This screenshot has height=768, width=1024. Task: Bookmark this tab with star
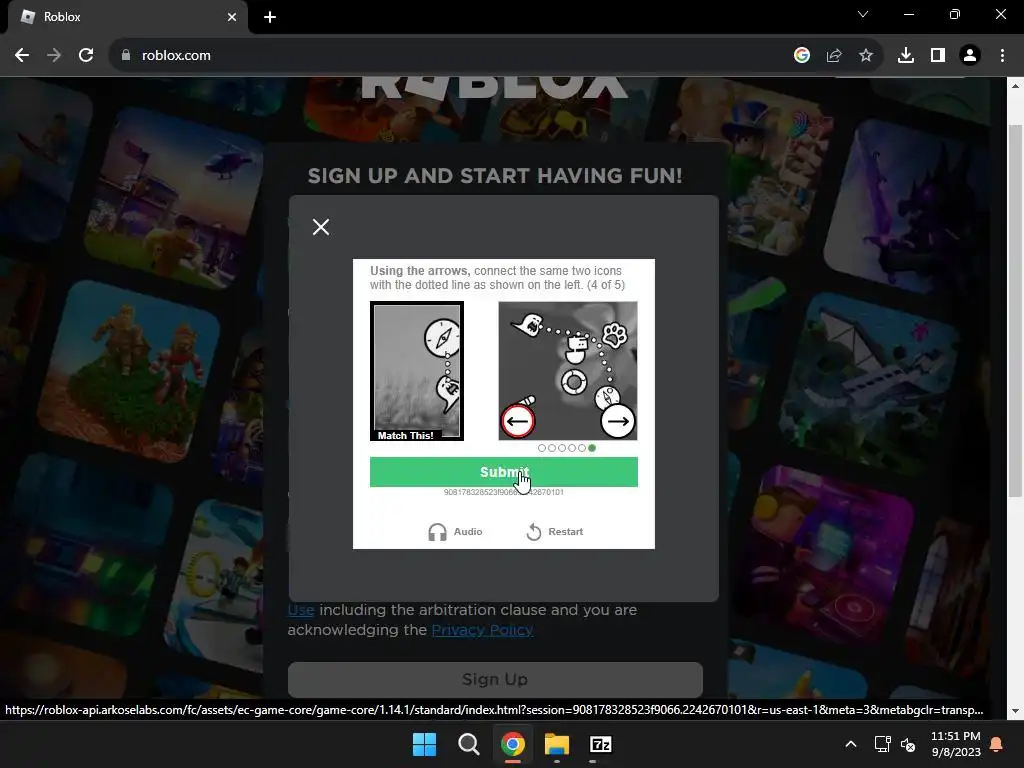866,56
